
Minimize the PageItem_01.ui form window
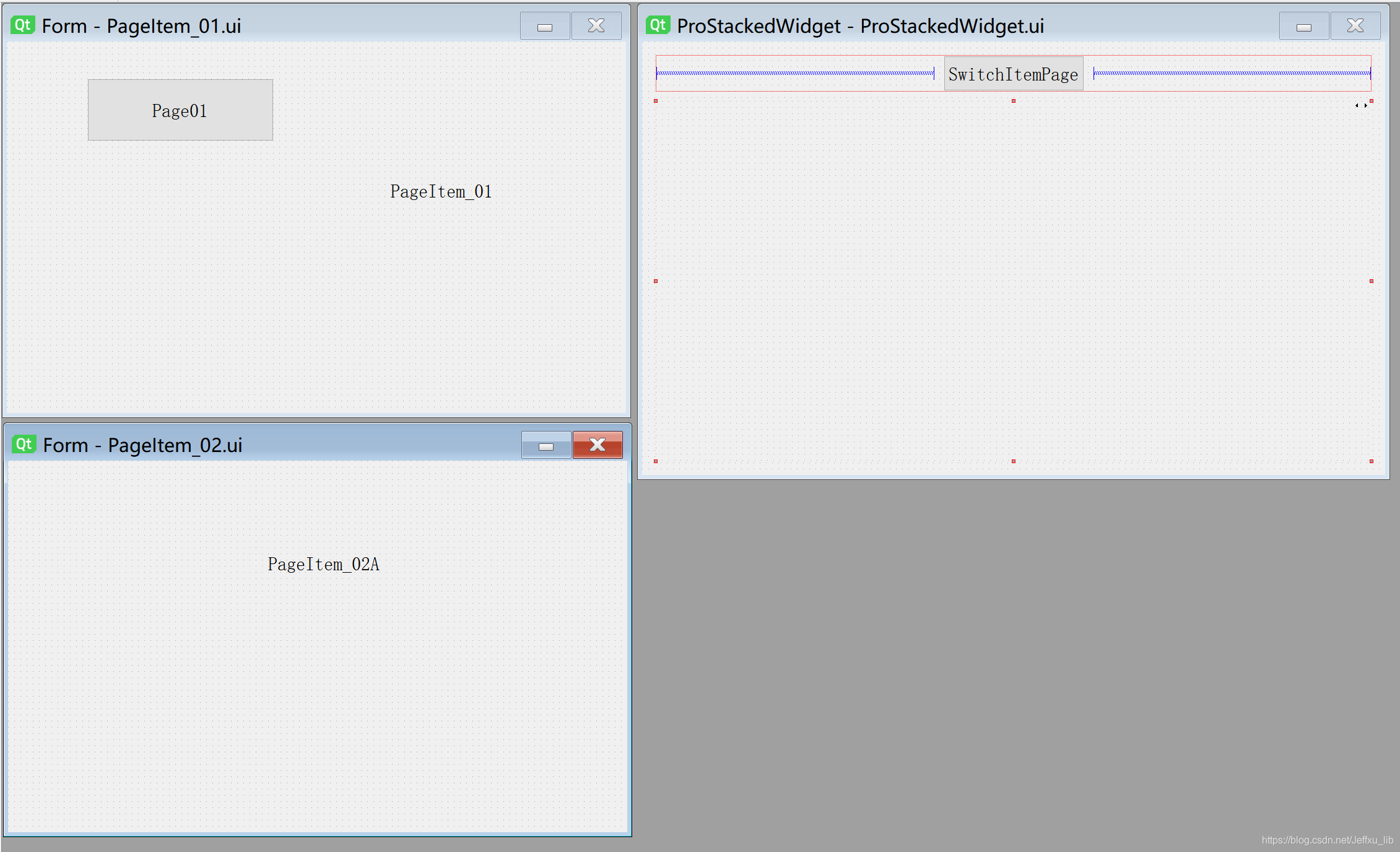[x=545, y=27]
